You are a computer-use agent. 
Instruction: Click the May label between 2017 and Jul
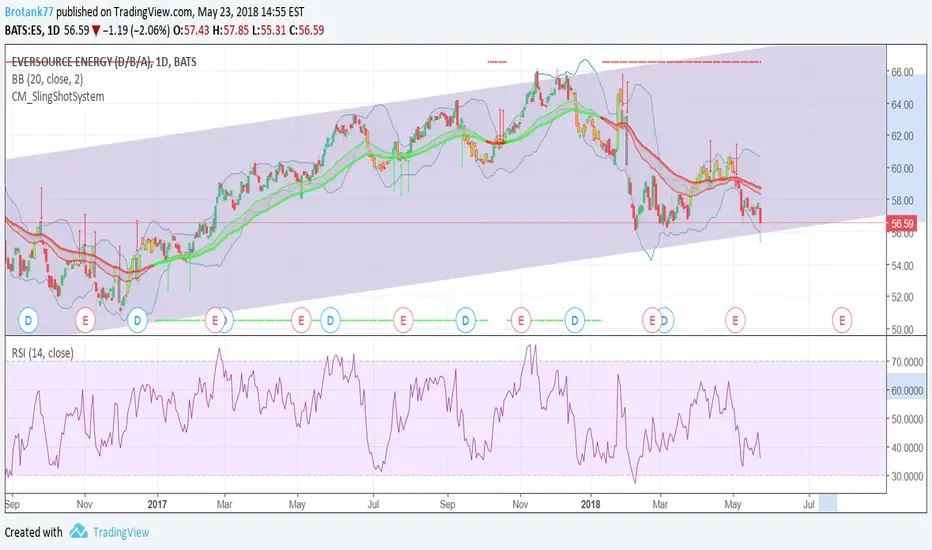point(297,504)
